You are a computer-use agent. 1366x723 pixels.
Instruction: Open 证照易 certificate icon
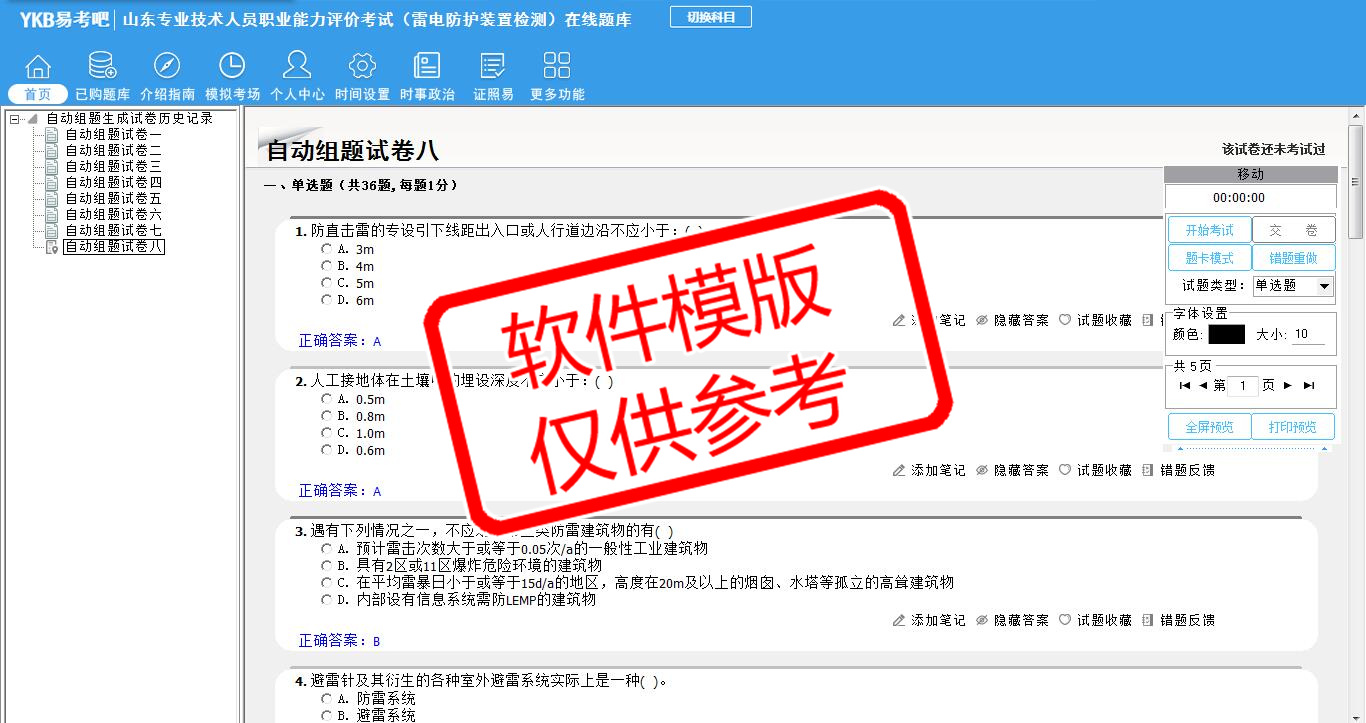(x=493, y=67)
